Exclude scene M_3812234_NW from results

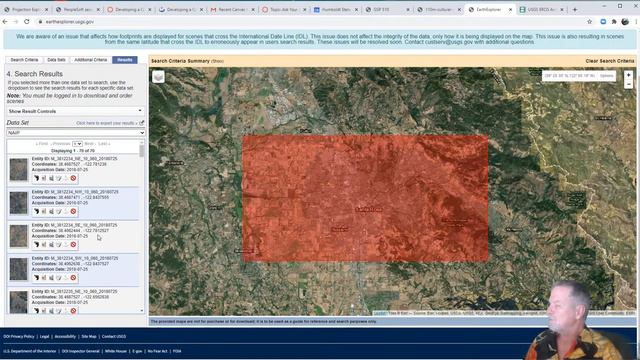click(73, 211)
